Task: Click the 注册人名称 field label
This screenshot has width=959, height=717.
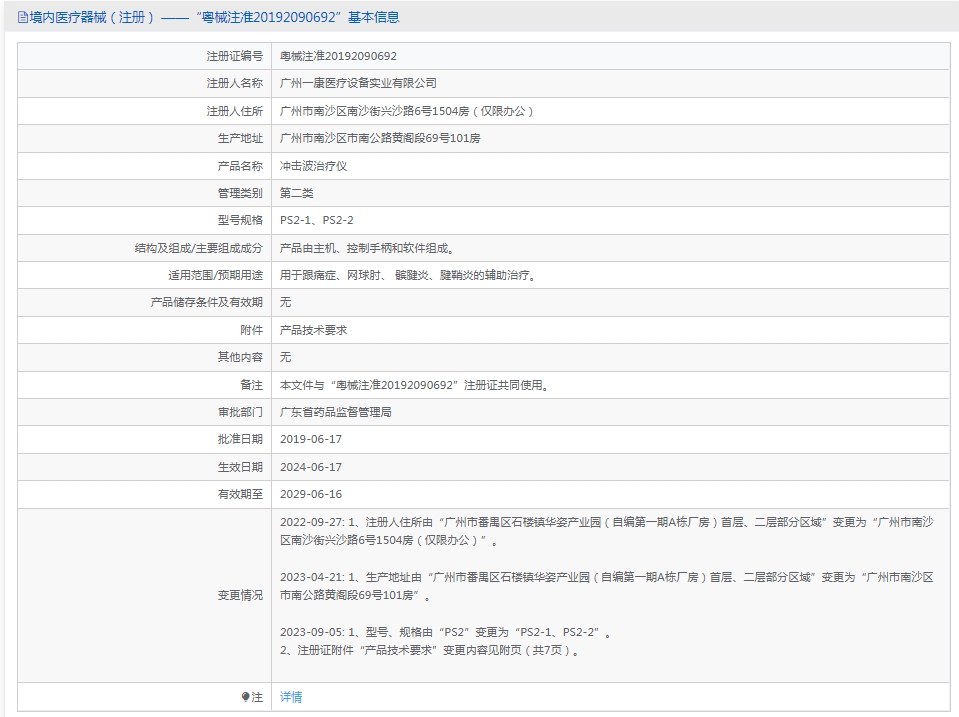Action: [x=234, y=83]
